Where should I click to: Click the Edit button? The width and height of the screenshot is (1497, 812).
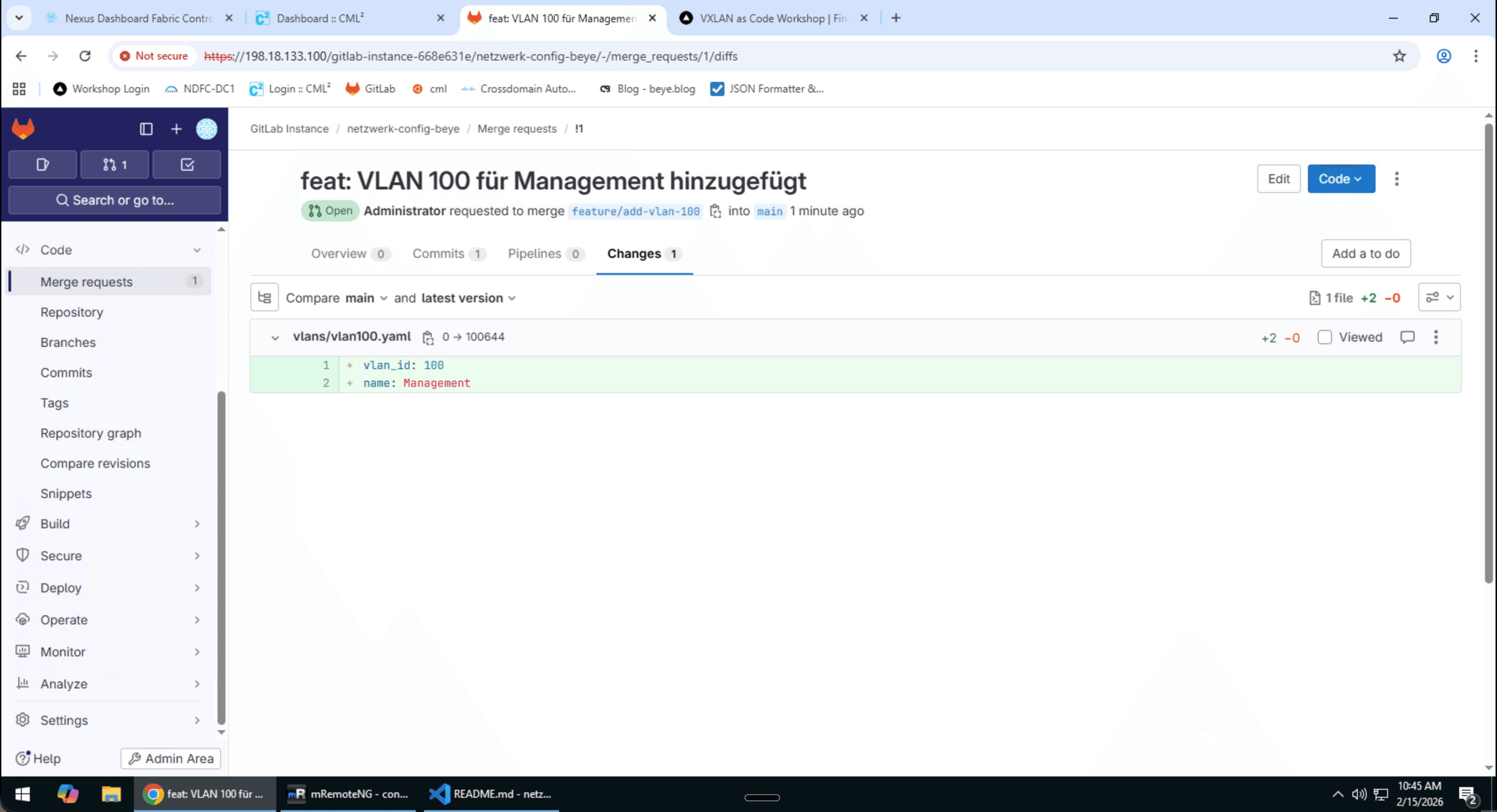1279,179
